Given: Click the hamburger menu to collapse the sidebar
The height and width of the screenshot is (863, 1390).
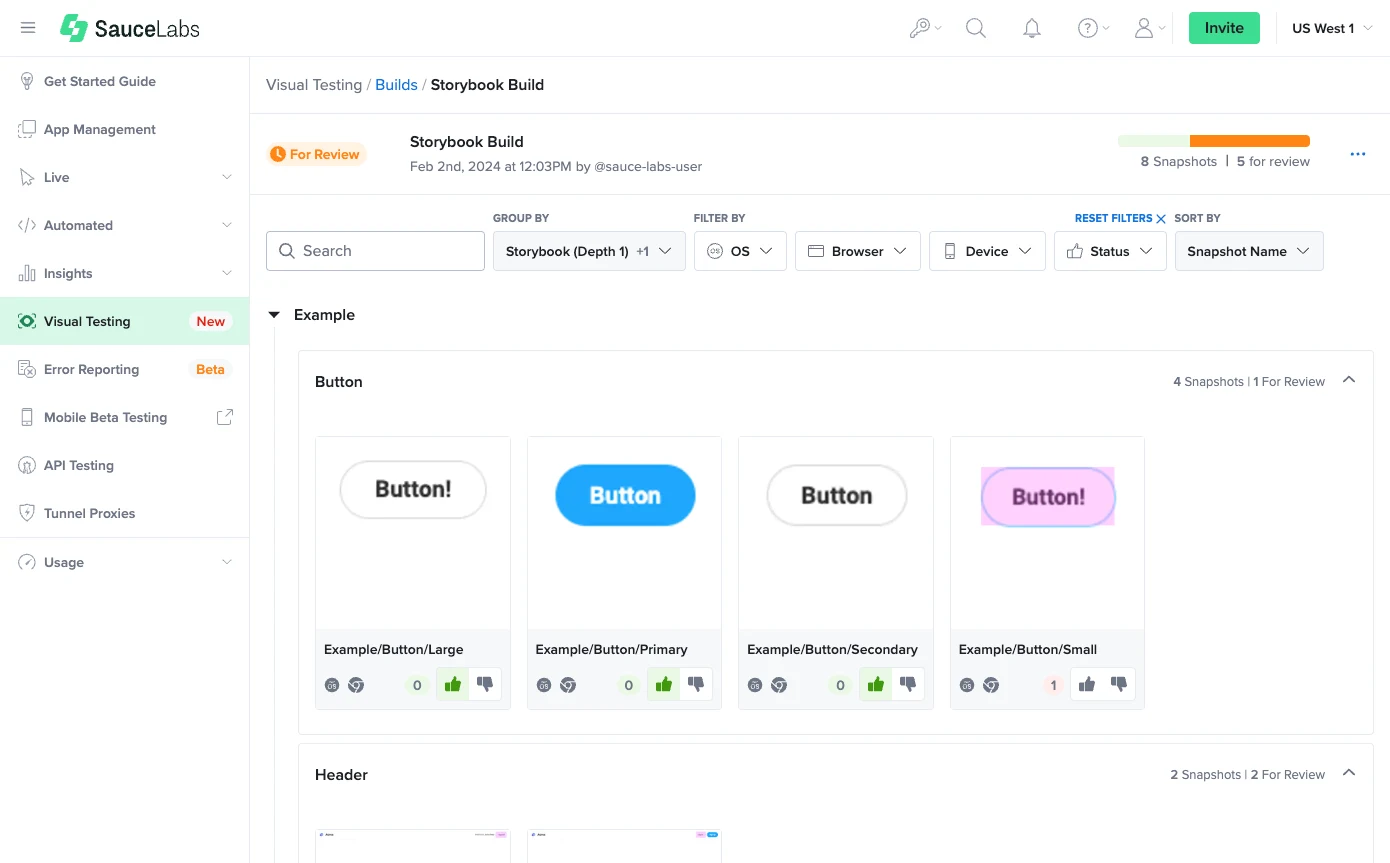Looking at the screenshot, I should 28,28.
